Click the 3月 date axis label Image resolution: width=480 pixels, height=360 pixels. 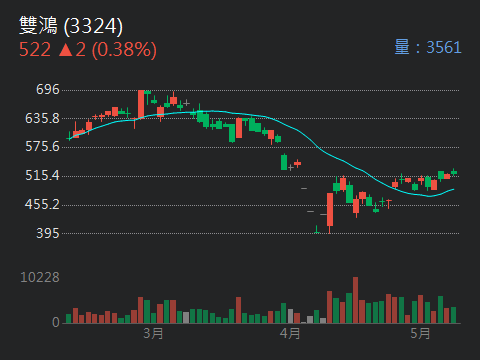153,333
